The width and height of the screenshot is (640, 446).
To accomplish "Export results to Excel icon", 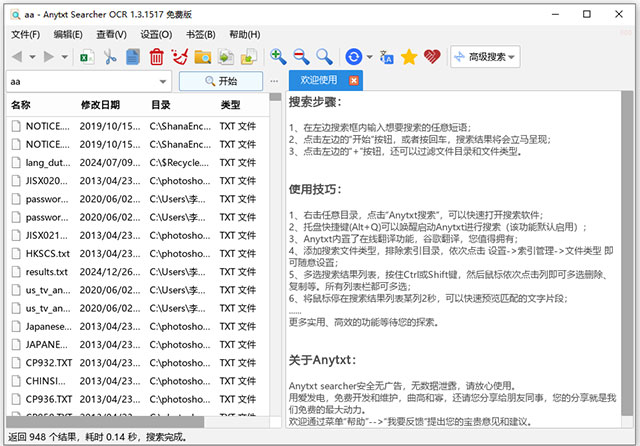I will pos(87,57).
